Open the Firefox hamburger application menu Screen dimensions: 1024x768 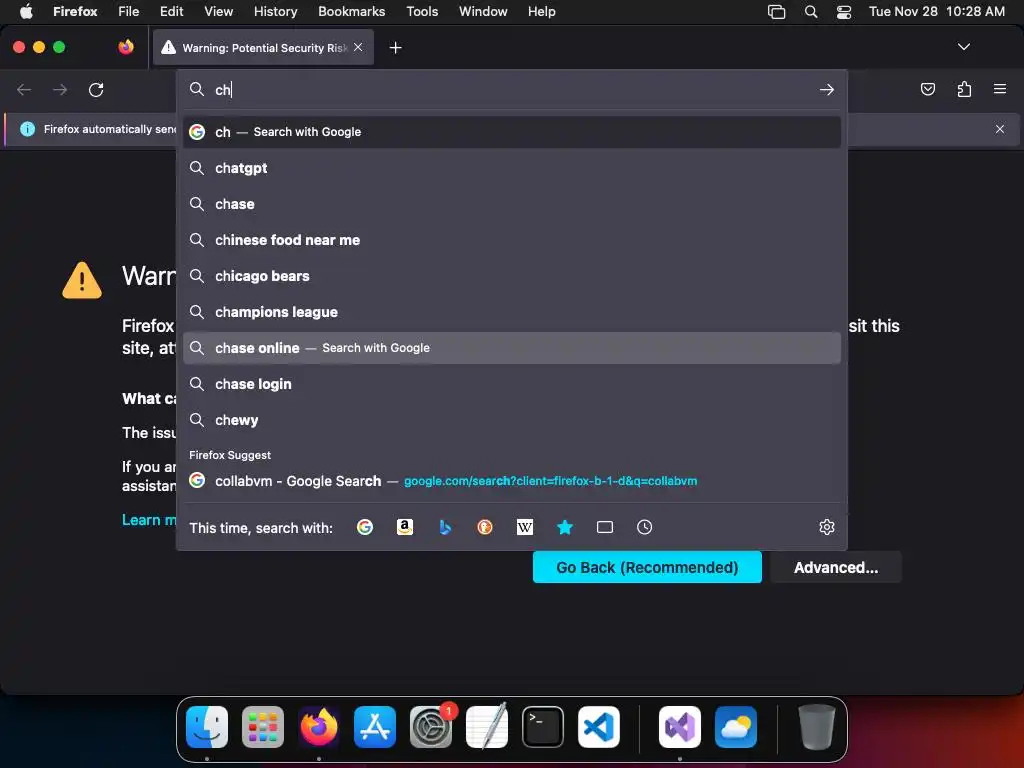1000,89
